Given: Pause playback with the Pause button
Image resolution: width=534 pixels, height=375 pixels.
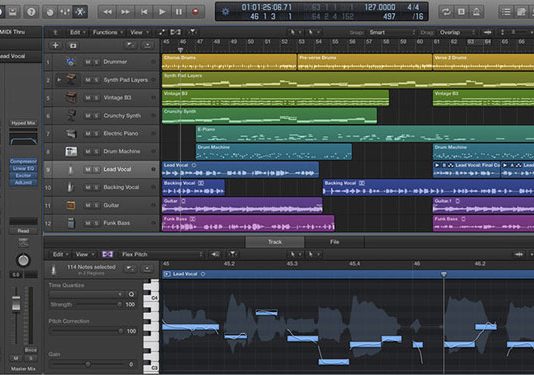Looking at the screenshot, I should tap(179, 12).
